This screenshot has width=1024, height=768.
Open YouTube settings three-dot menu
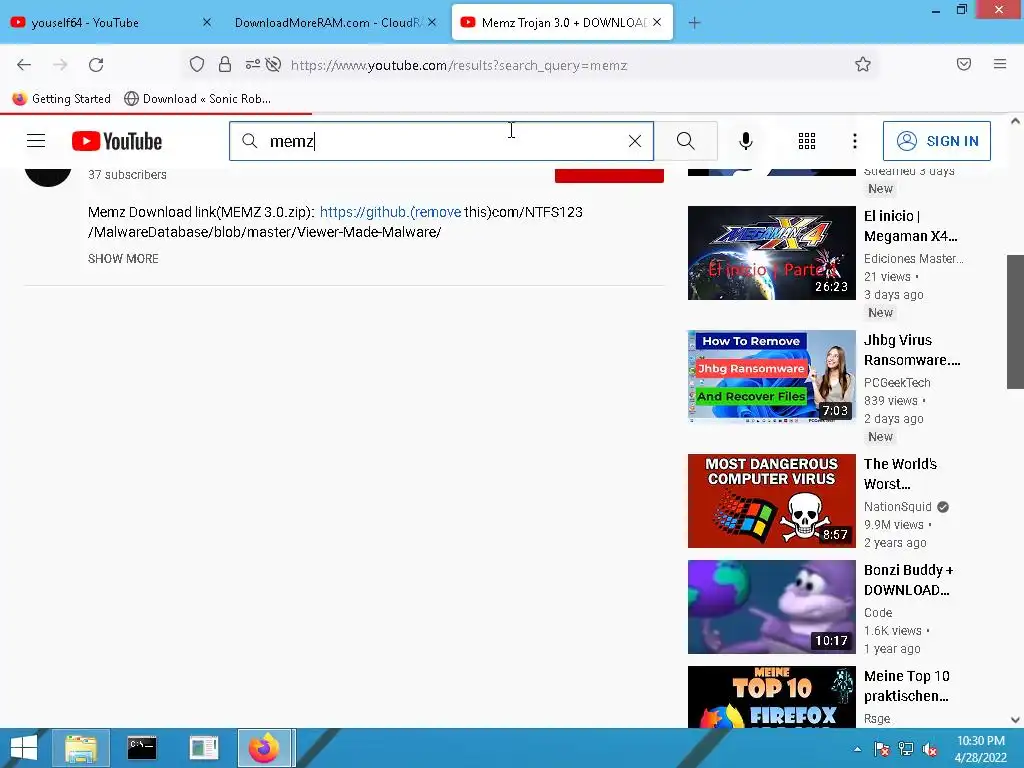tap(855, 141)
